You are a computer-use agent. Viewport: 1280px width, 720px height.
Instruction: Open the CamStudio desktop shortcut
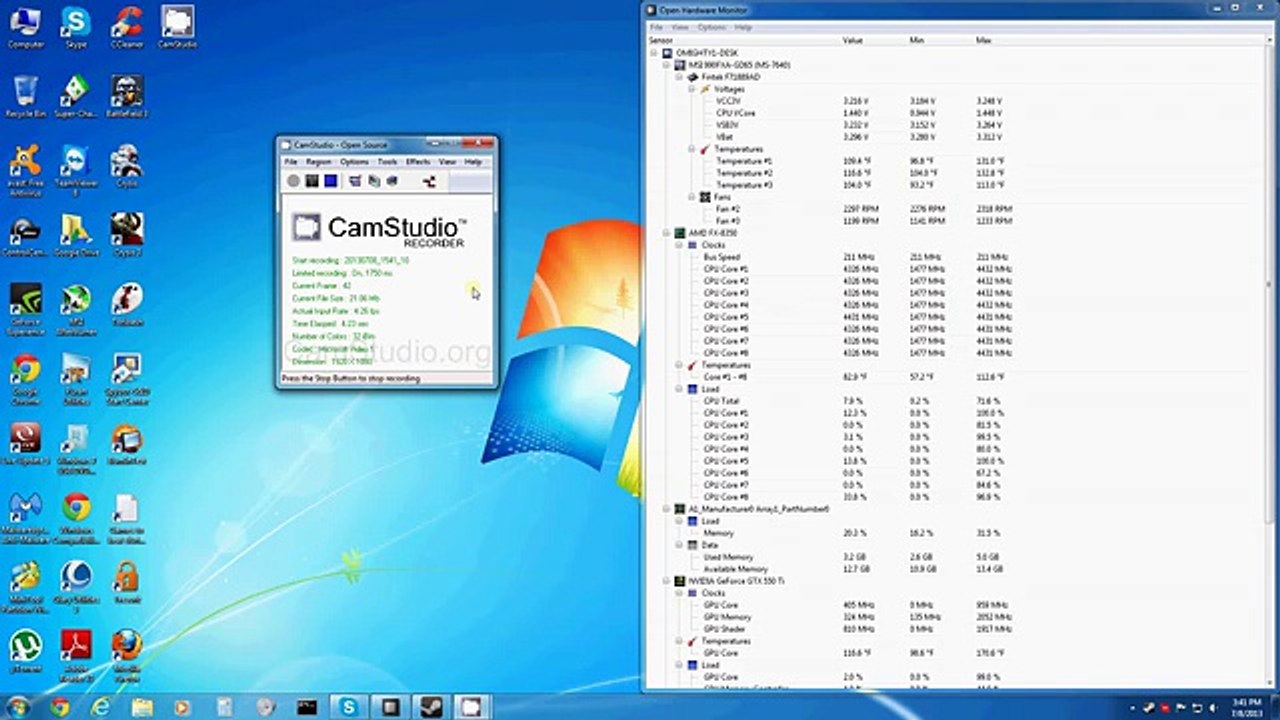coord(177,27)
